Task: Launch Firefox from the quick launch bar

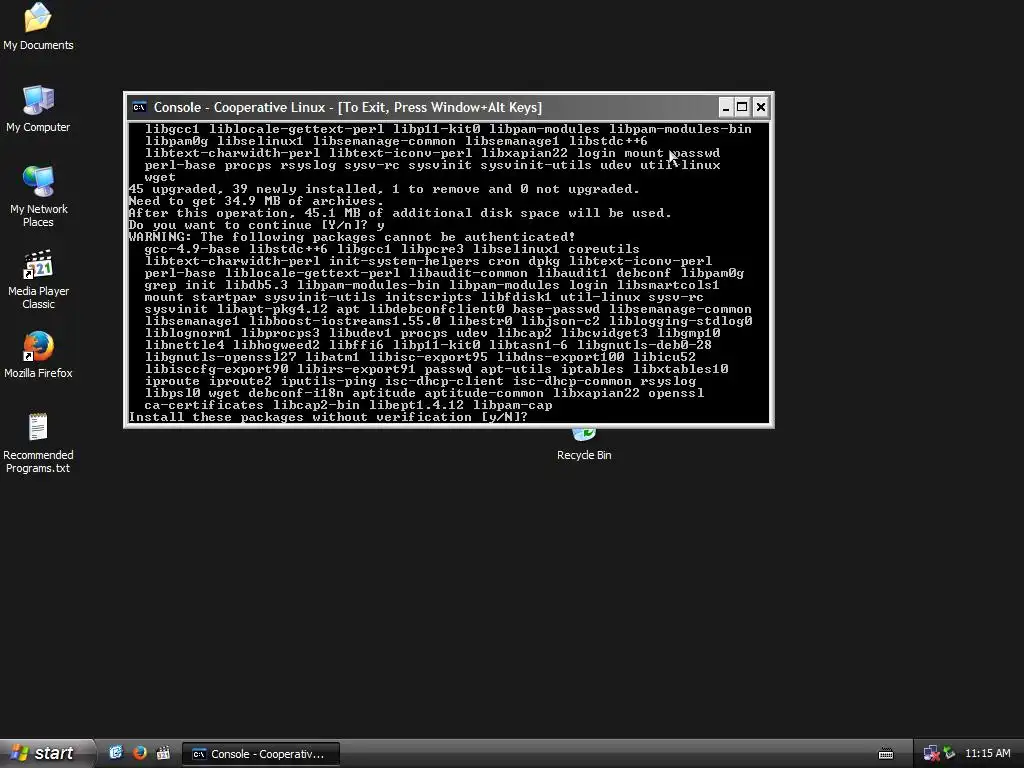Action: [x=140, y=753]
